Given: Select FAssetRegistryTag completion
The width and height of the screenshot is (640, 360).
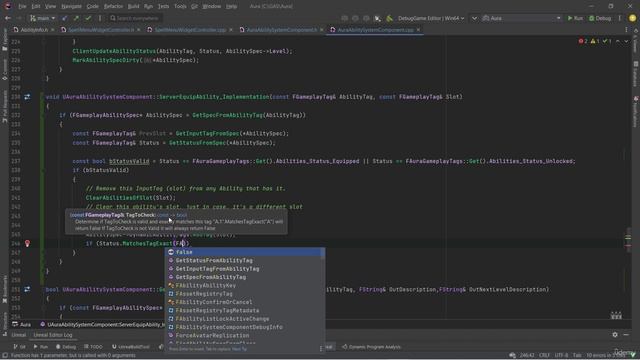Looking at the screenshot, I should point(245,294).
